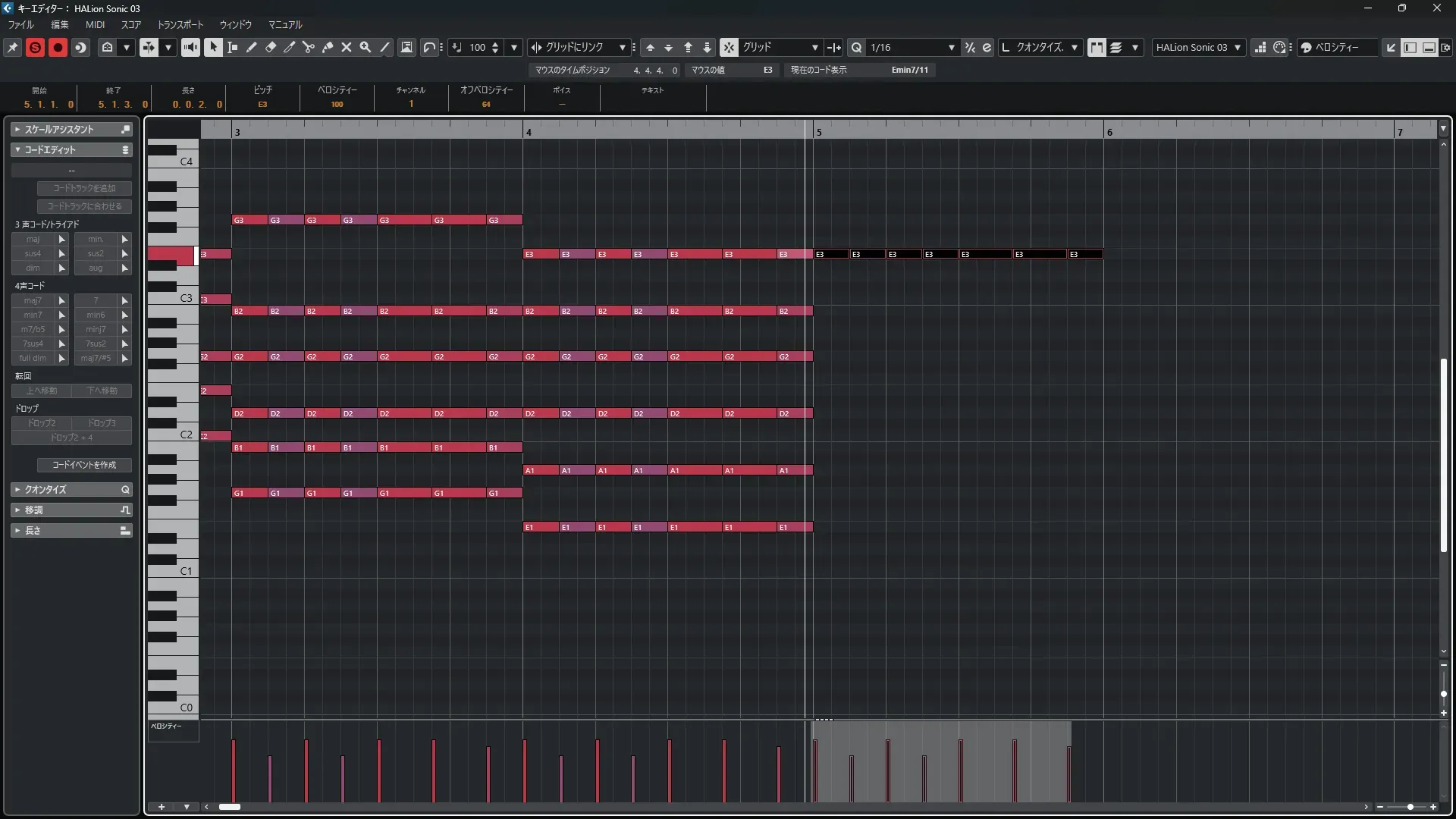
Task: Click the horizontal zoom slider handle
Action: point(1410,807)
